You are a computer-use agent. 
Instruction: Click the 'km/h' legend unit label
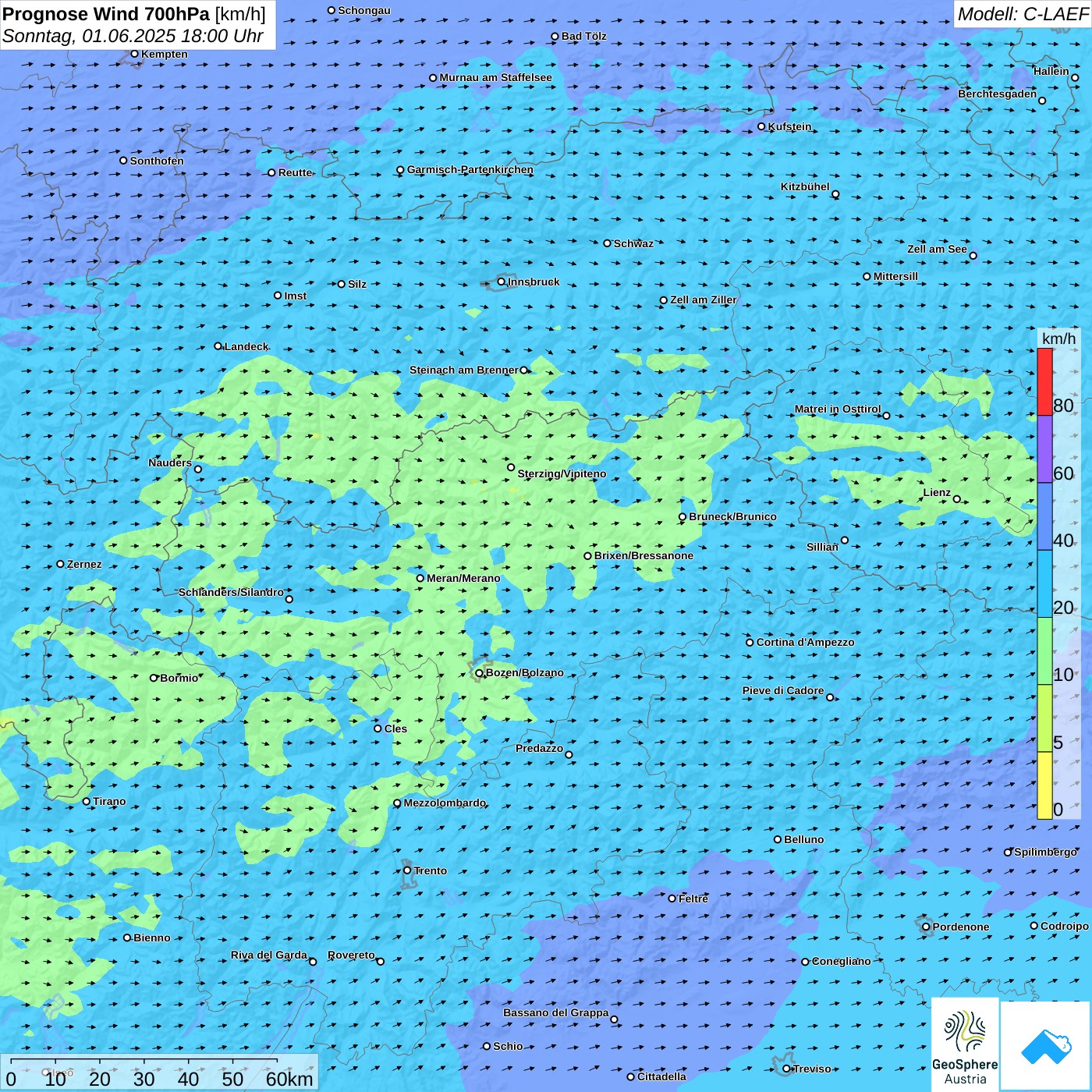click(1058, 339)
